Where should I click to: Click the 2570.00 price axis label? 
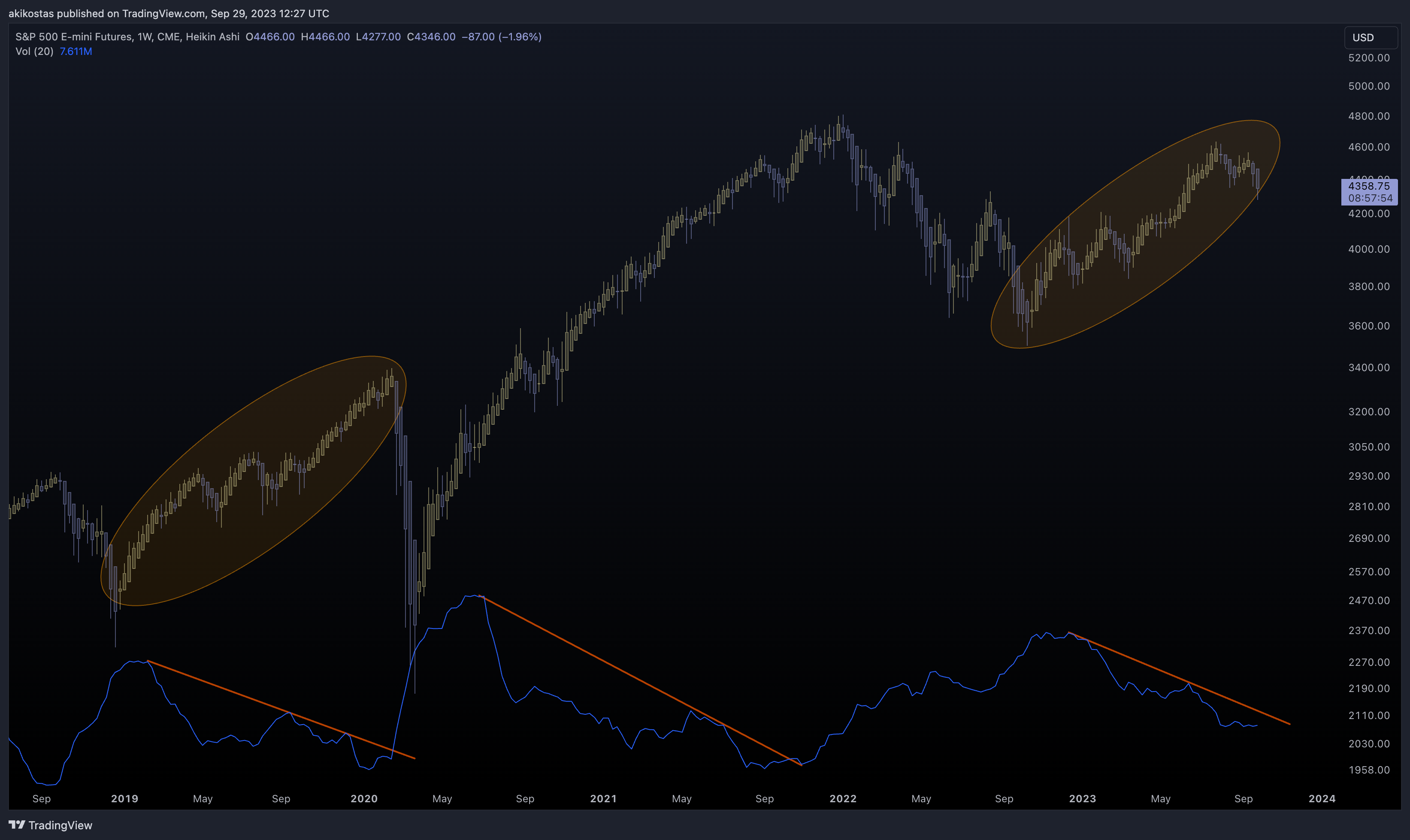pyautogui.click(x=1369, y=572)
